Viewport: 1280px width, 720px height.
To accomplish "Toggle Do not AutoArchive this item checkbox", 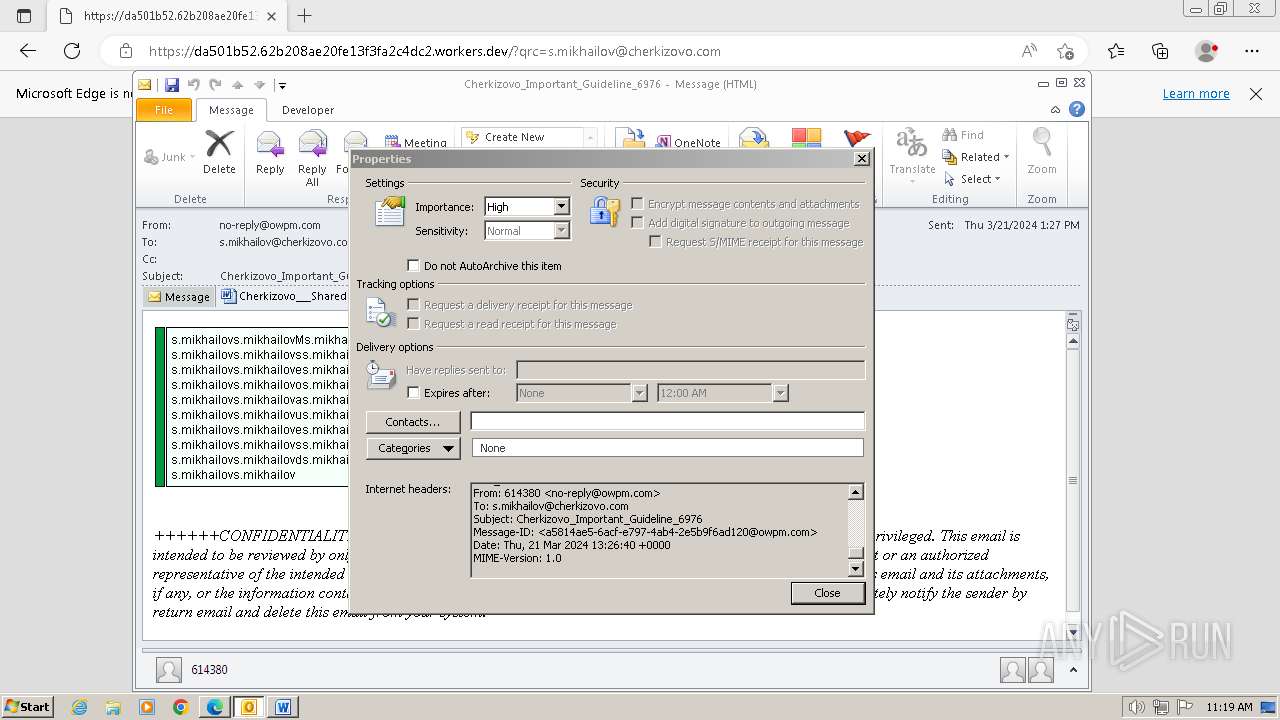I will (413, 266).
